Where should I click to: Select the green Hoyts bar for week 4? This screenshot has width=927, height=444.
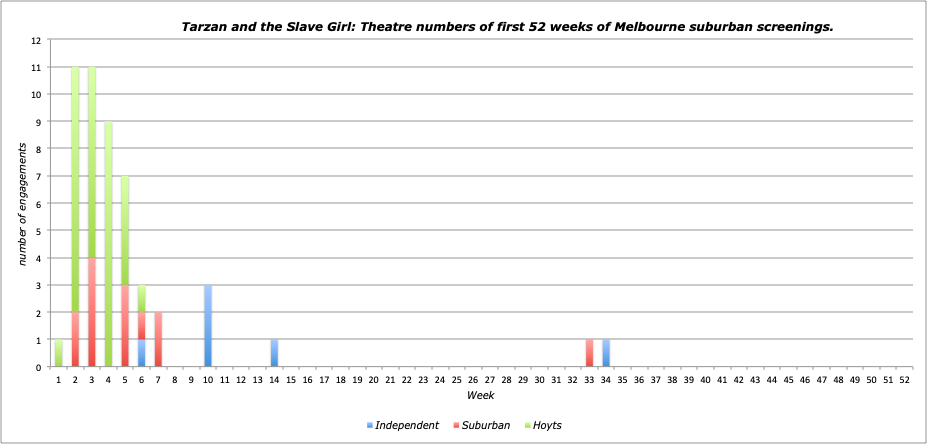click(108, 245)
